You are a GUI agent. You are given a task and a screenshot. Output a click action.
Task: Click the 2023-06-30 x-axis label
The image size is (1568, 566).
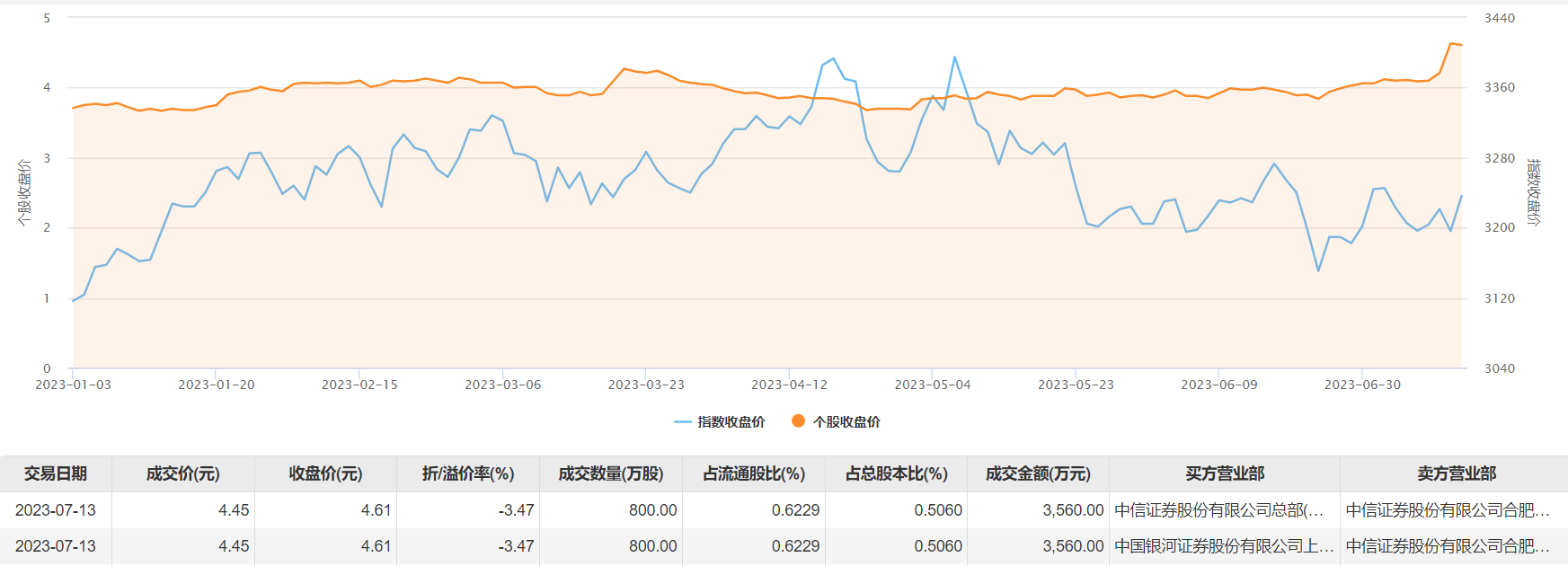tap(1362, 385)
